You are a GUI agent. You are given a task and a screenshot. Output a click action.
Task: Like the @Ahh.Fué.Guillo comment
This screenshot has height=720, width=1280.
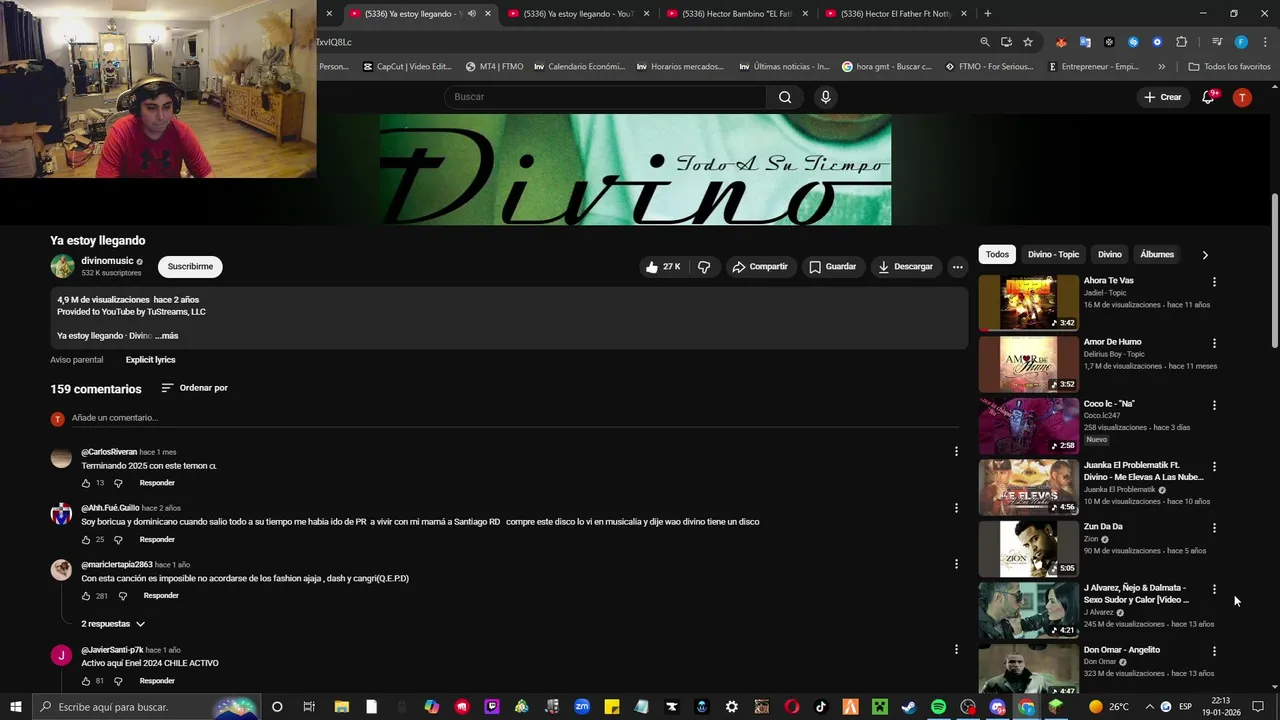click(x=86, y=540)
